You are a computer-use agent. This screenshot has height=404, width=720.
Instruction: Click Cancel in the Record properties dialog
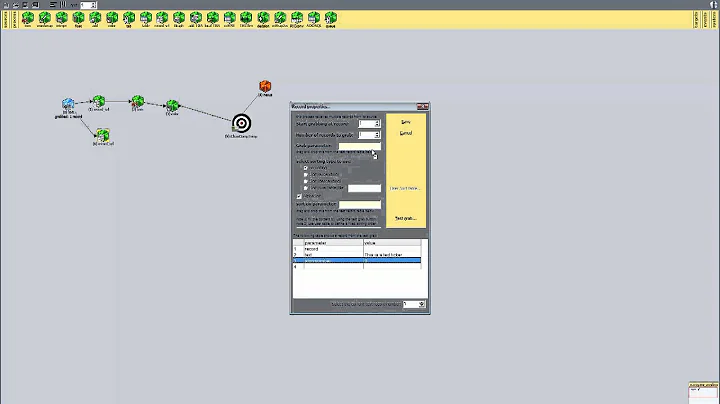point(406,133)
